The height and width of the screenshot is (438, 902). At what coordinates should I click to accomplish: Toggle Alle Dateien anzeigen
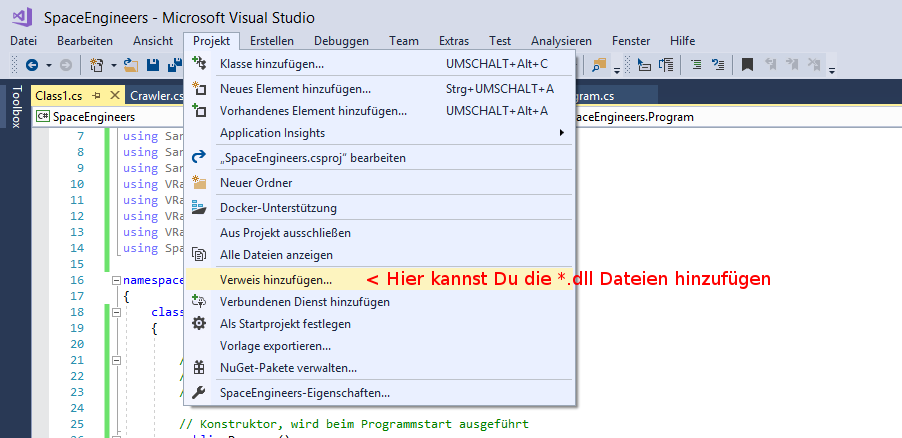[380, 254]
